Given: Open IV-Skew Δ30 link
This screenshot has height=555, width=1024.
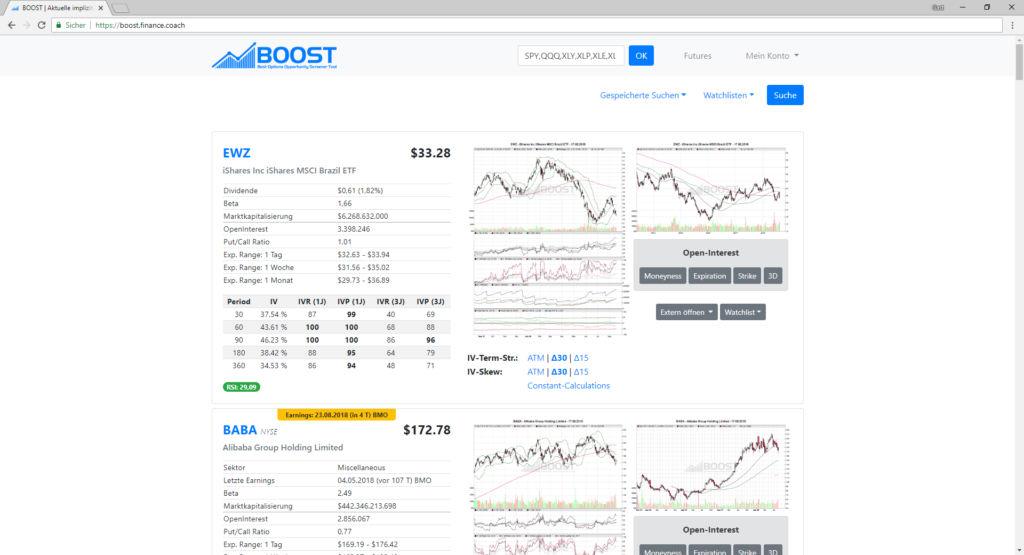Looking at the screenshot, I should pos(559,372).
